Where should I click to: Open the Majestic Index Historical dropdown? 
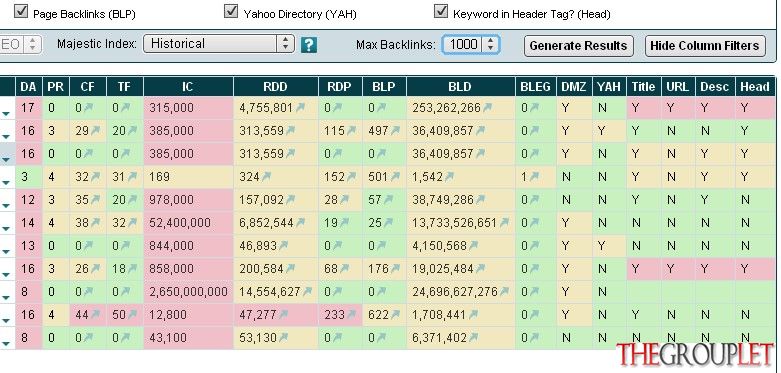(x=219, y=44)
